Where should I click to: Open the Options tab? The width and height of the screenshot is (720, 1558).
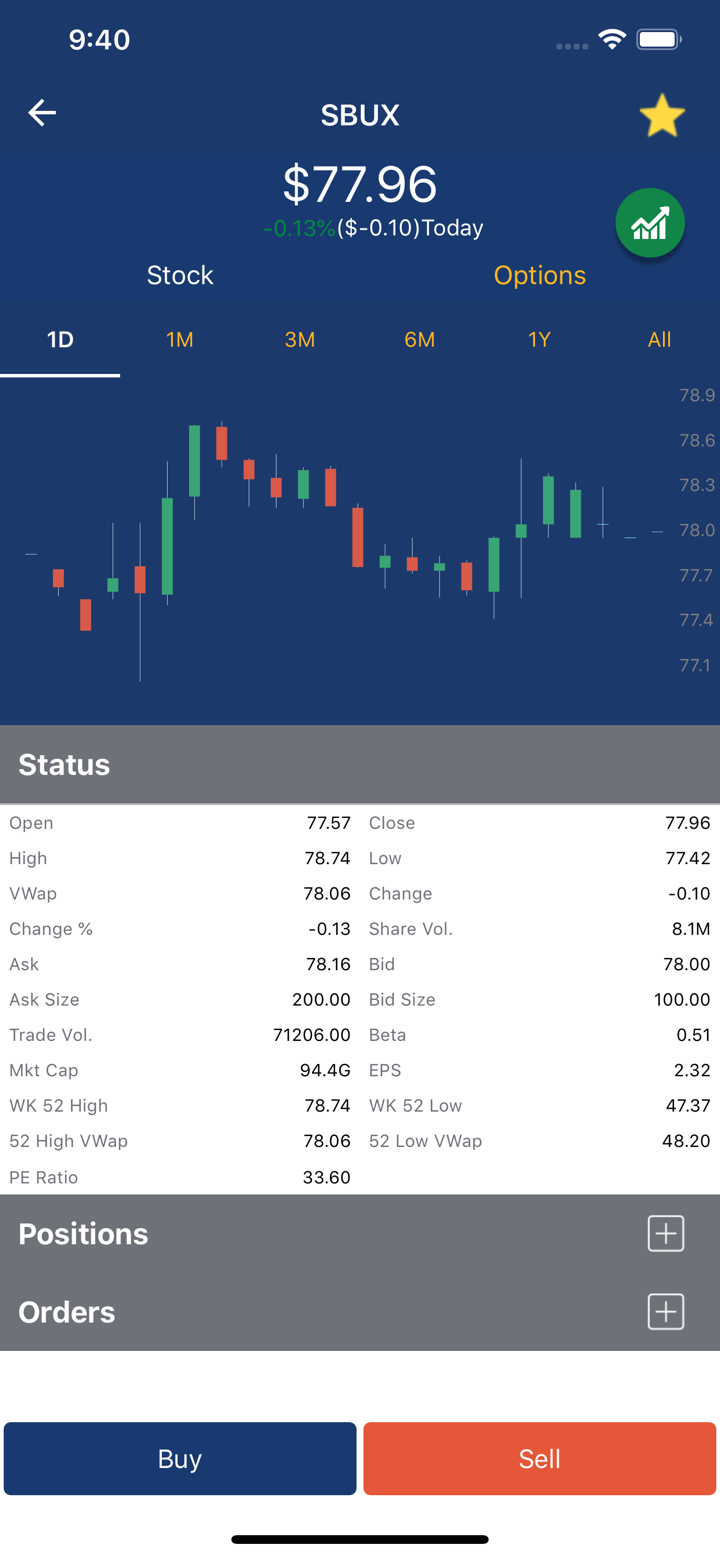[540, 275]
